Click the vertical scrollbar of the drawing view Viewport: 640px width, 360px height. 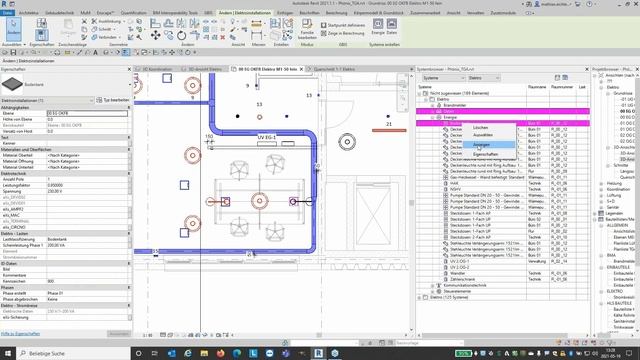(x=411, y=202)
